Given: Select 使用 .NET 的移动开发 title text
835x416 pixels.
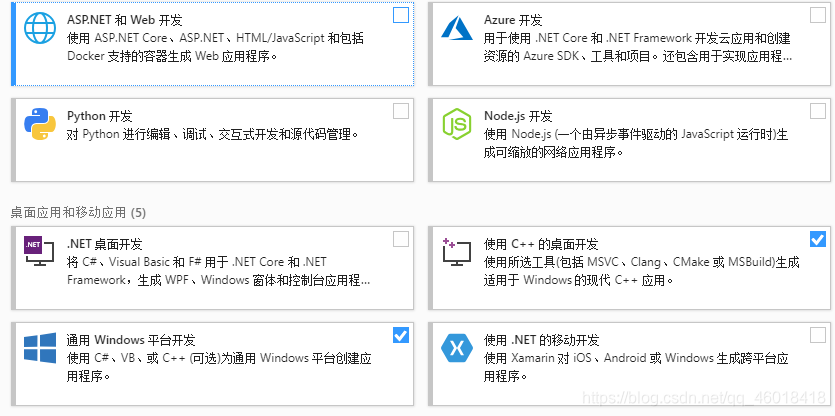Looking at the screenshot, I should (542, 340).
